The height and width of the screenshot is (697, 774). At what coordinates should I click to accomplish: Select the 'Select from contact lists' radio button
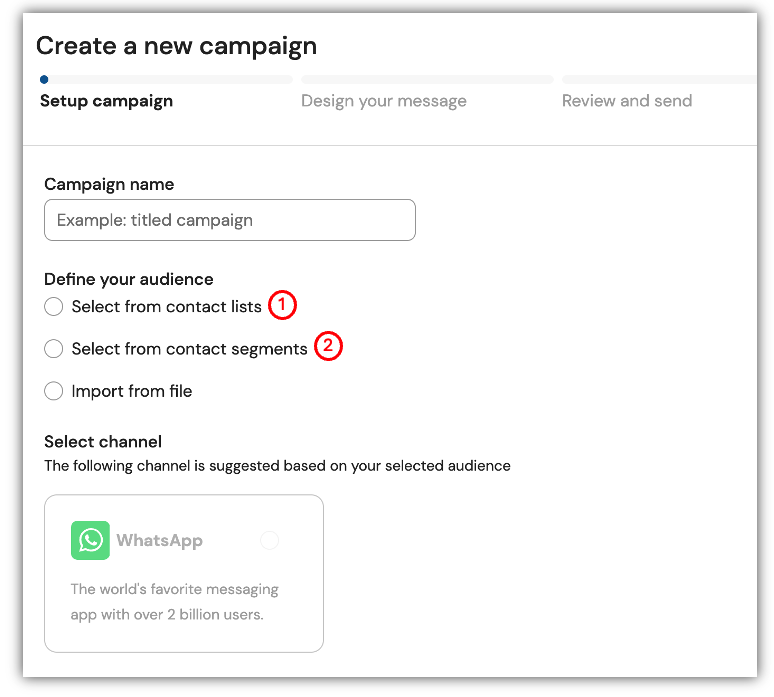(x=53, y=306)
